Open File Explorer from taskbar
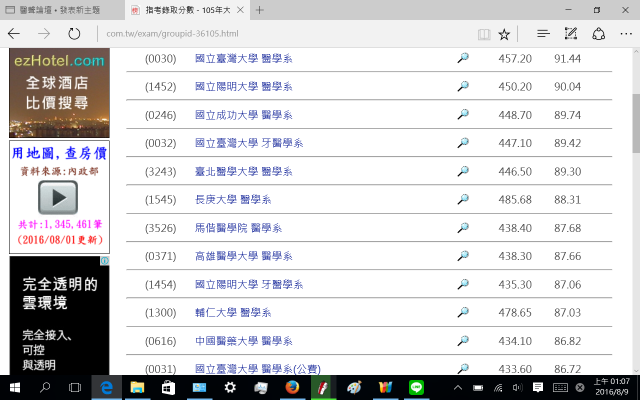The width and height of the screenshot is (640, 400). pyautogui.click(x=137, y=387)
